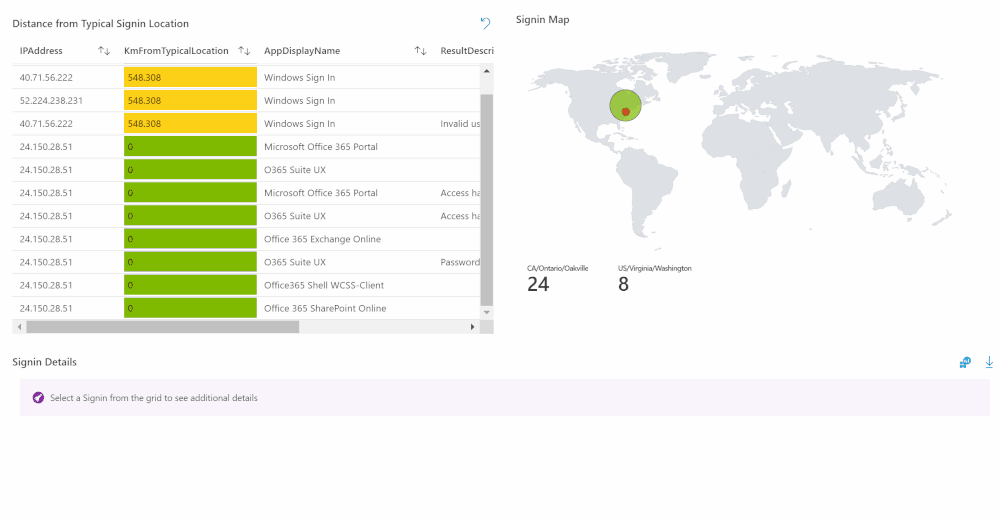Click the green 0 cell in the Office 365 Exchange Online row
The image size is (999, 521).
190,239
